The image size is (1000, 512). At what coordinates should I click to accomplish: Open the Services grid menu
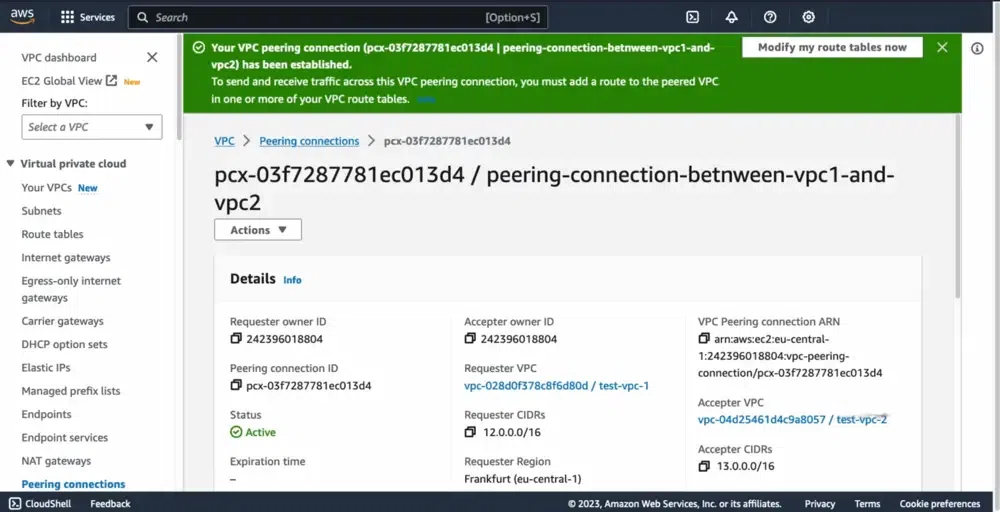[x=87, y=17]
